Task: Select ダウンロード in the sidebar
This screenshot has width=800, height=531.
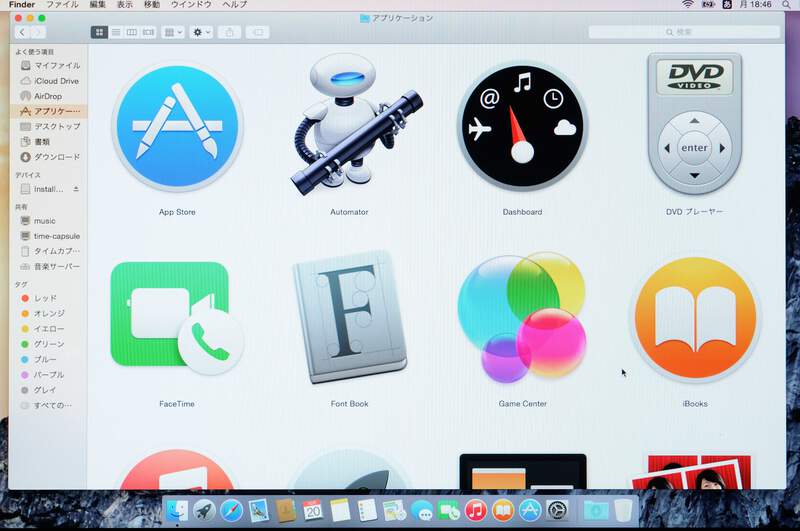Action: click(50, 157)
